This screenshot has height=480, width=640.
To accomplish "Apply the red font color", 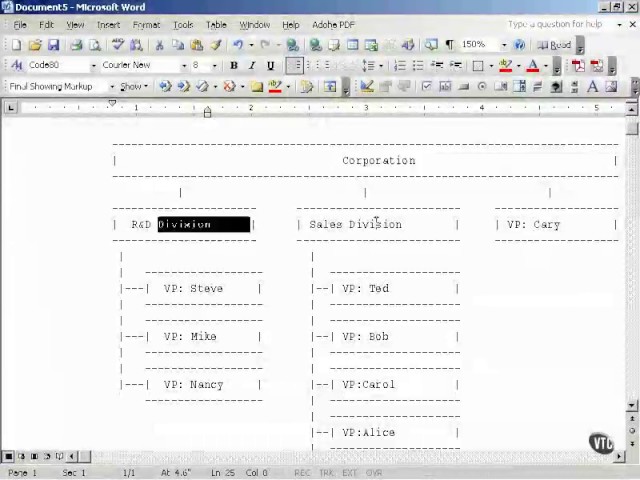I will [x=533, y=66].
